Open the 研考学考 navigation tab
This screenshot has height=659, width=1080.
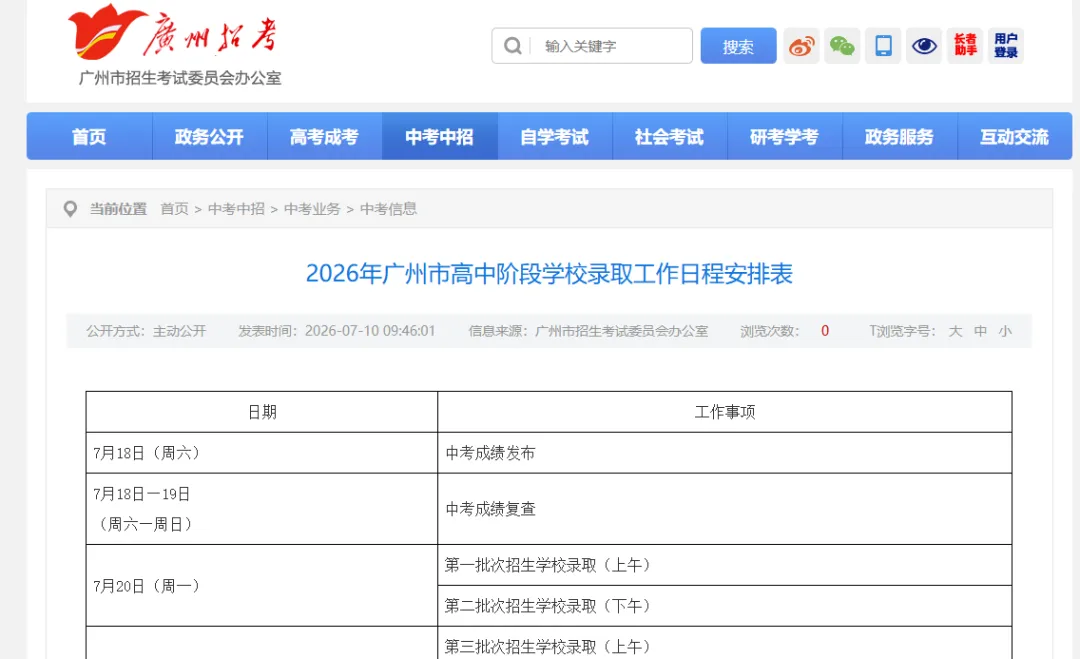pyautogui.click(x=785, y=136)
